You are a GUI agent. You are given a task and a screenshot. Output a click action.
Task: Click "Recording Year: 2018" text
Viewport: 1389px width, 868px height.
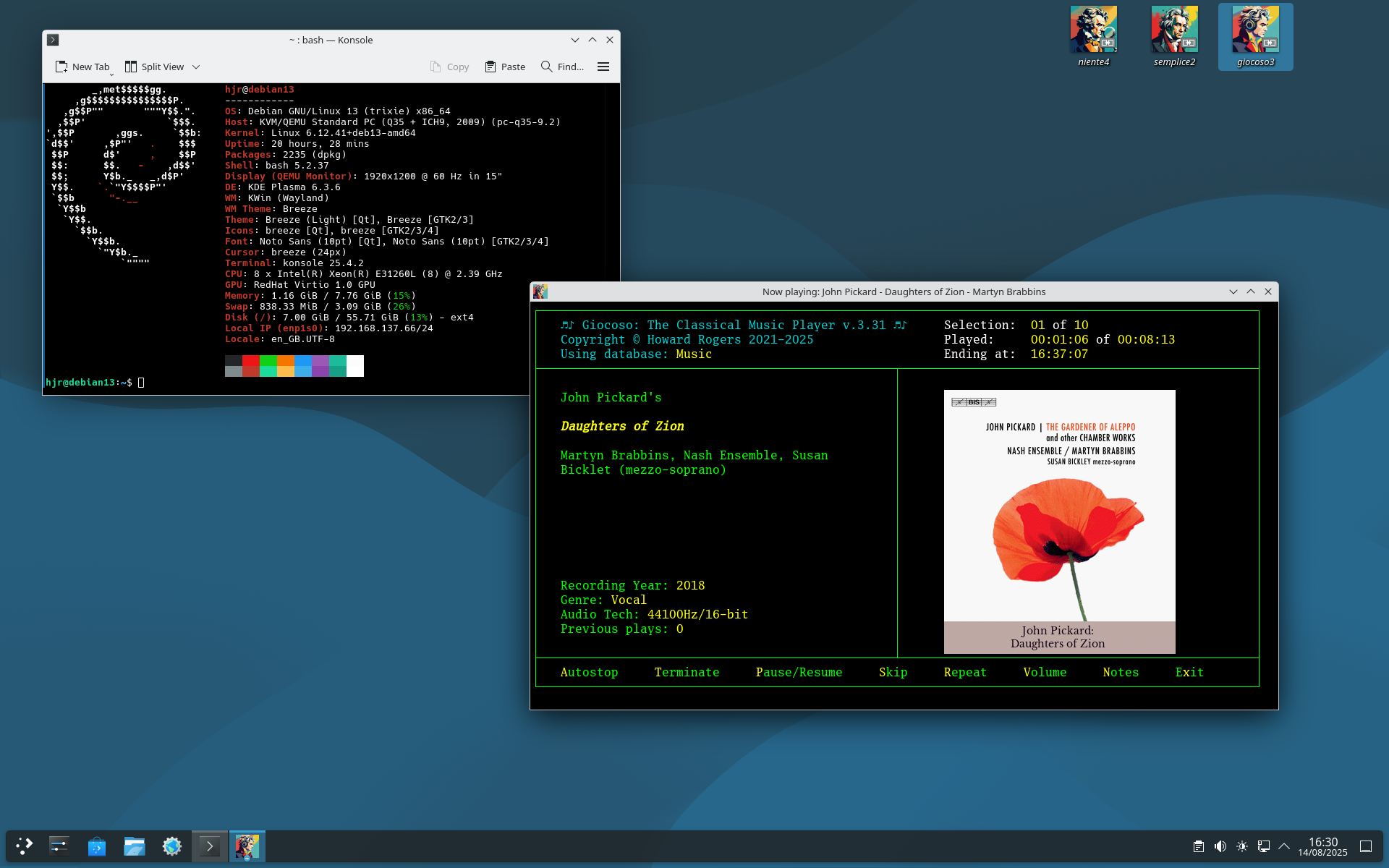click(x=632, y=585)
